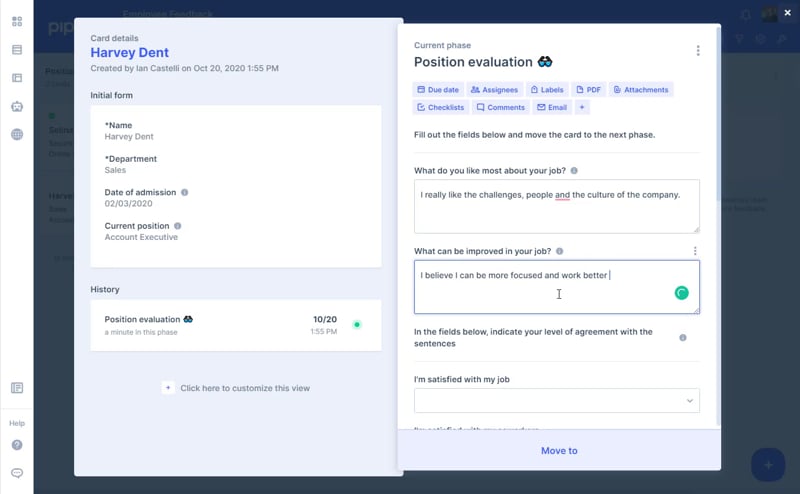
Task: Click the 'Move to' button
Action: 559,451
